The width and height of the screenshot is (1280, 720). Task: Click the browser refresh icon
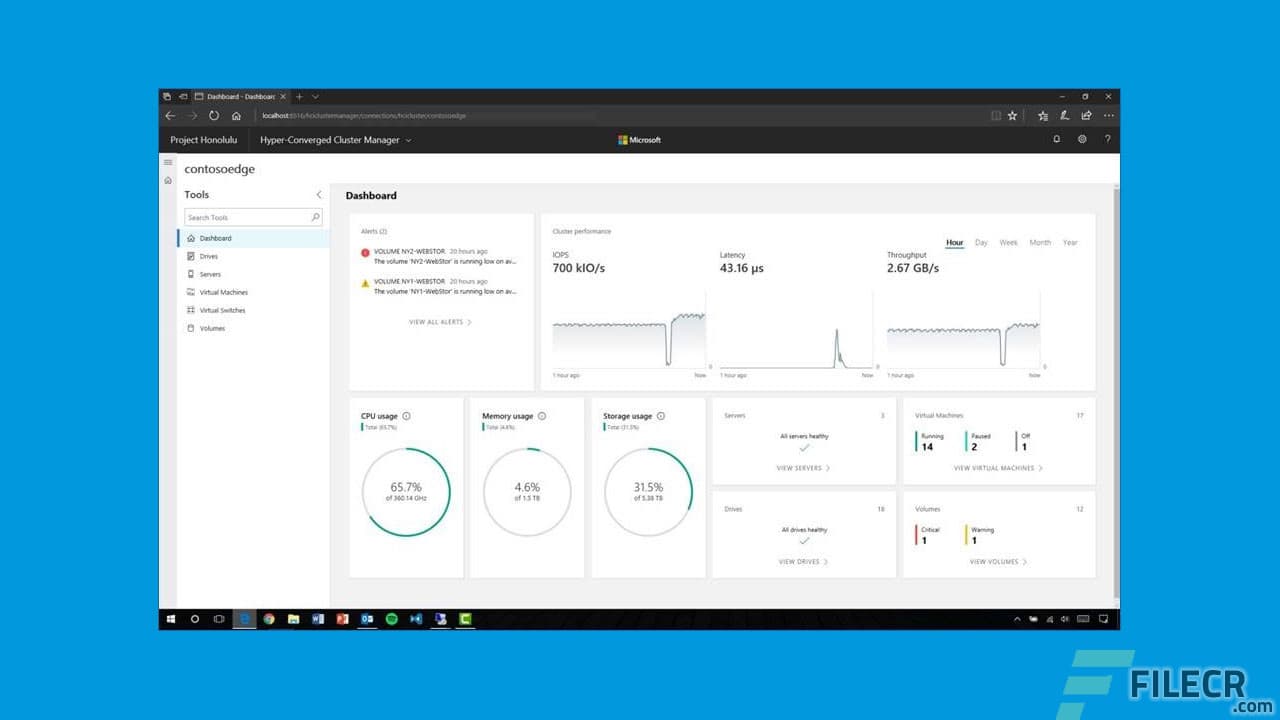coord(214,115)
